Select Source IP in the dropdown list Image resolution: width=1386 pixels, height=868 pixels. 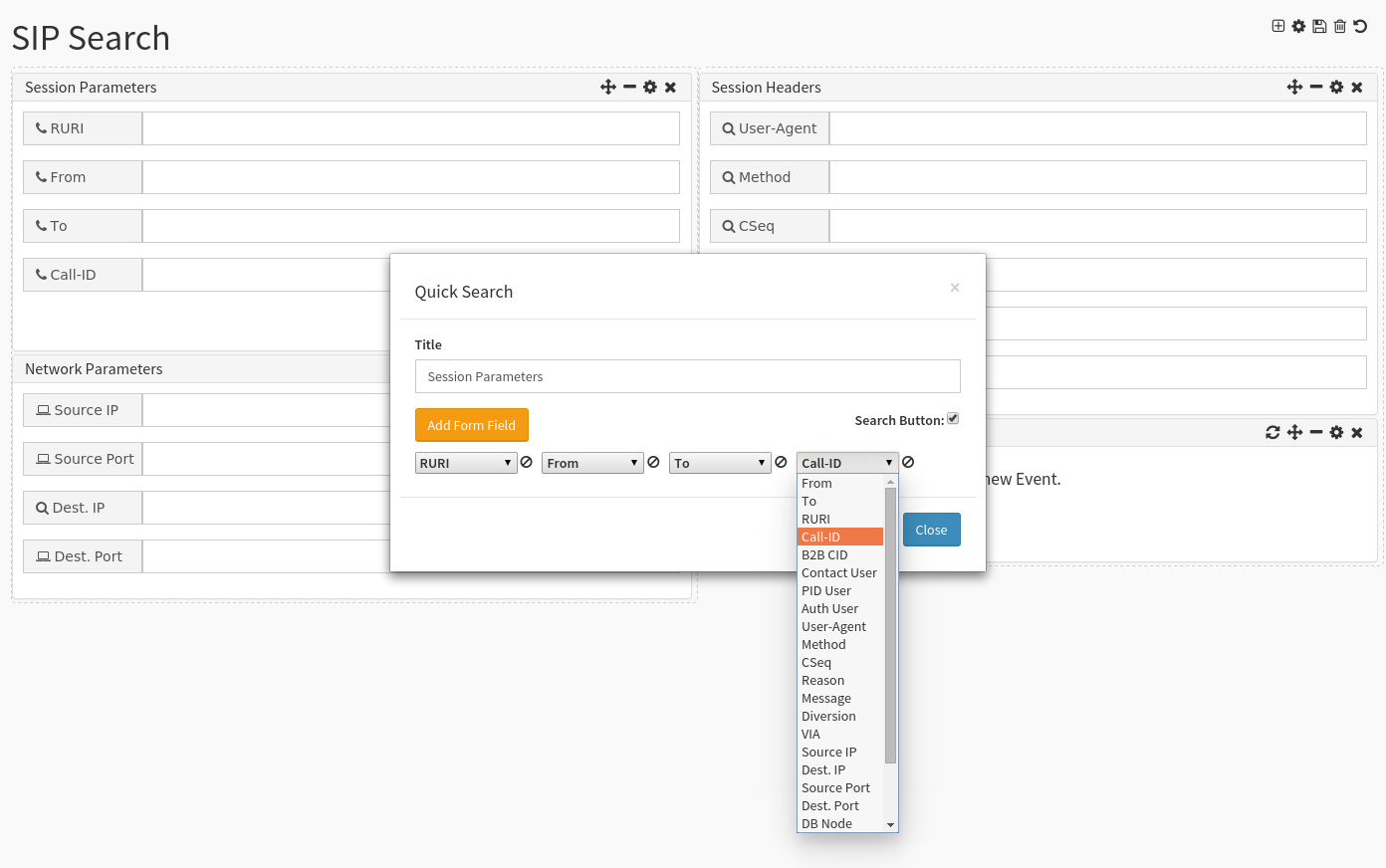[840, 752]
